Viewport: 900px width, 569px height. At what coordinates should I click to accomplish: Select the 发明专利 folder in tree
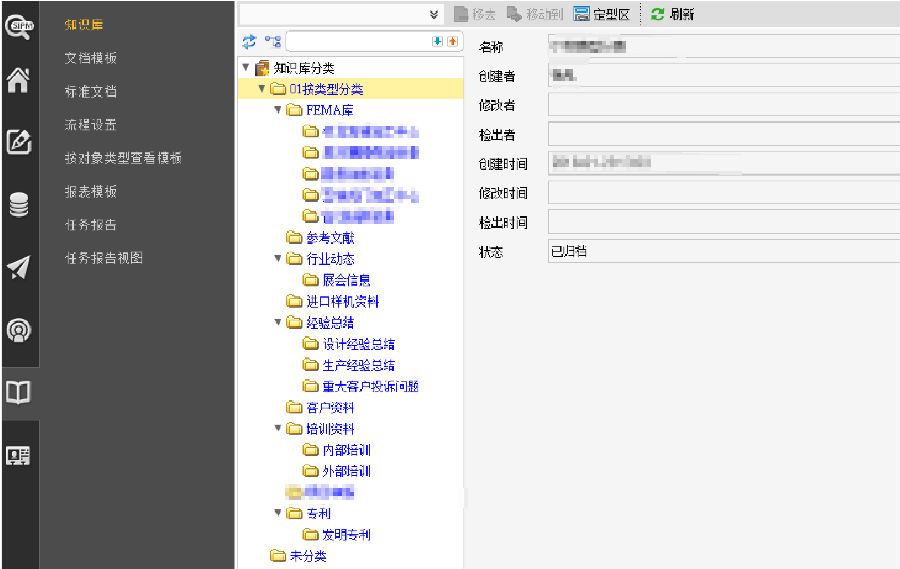coord(346,535)
